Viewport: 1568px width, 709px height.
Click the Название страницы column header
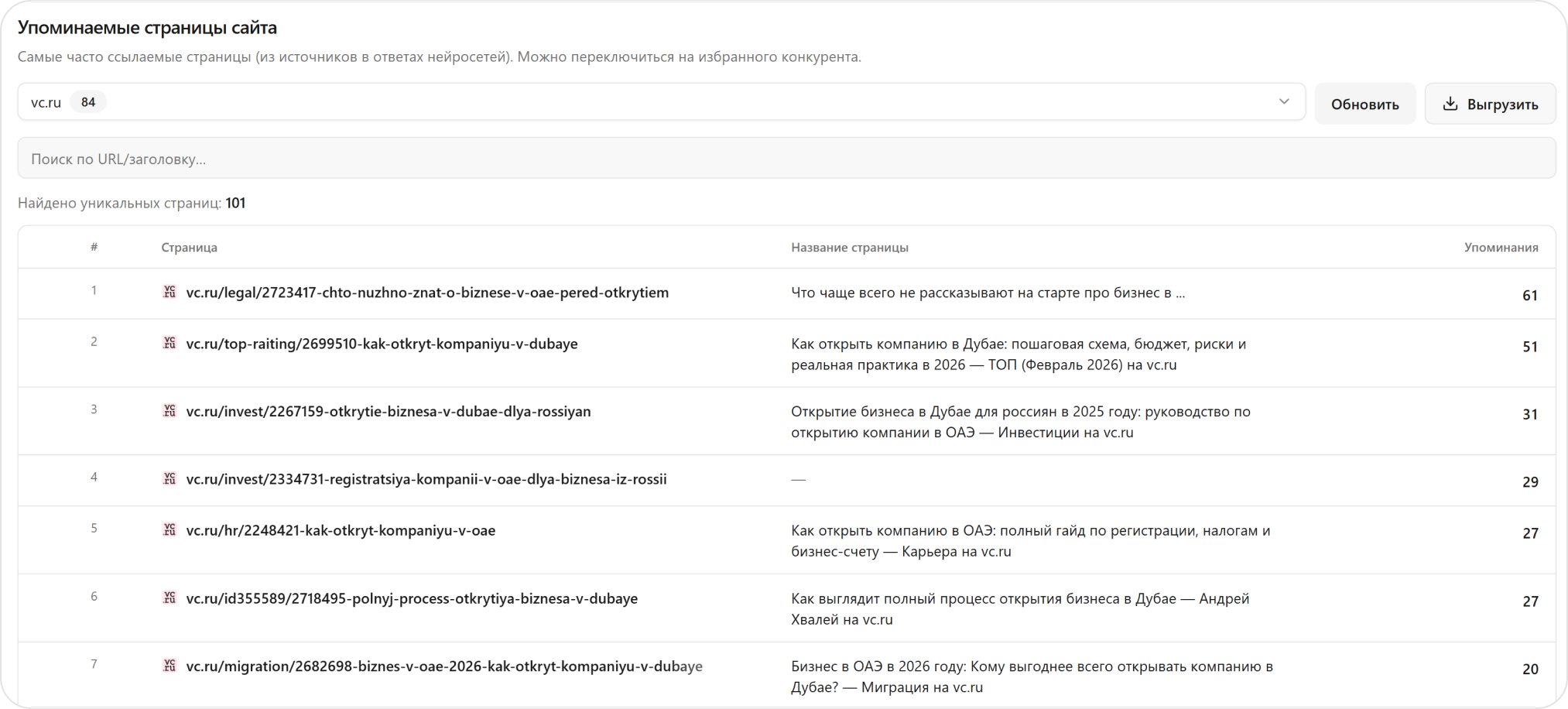click(x=849, y=248)
